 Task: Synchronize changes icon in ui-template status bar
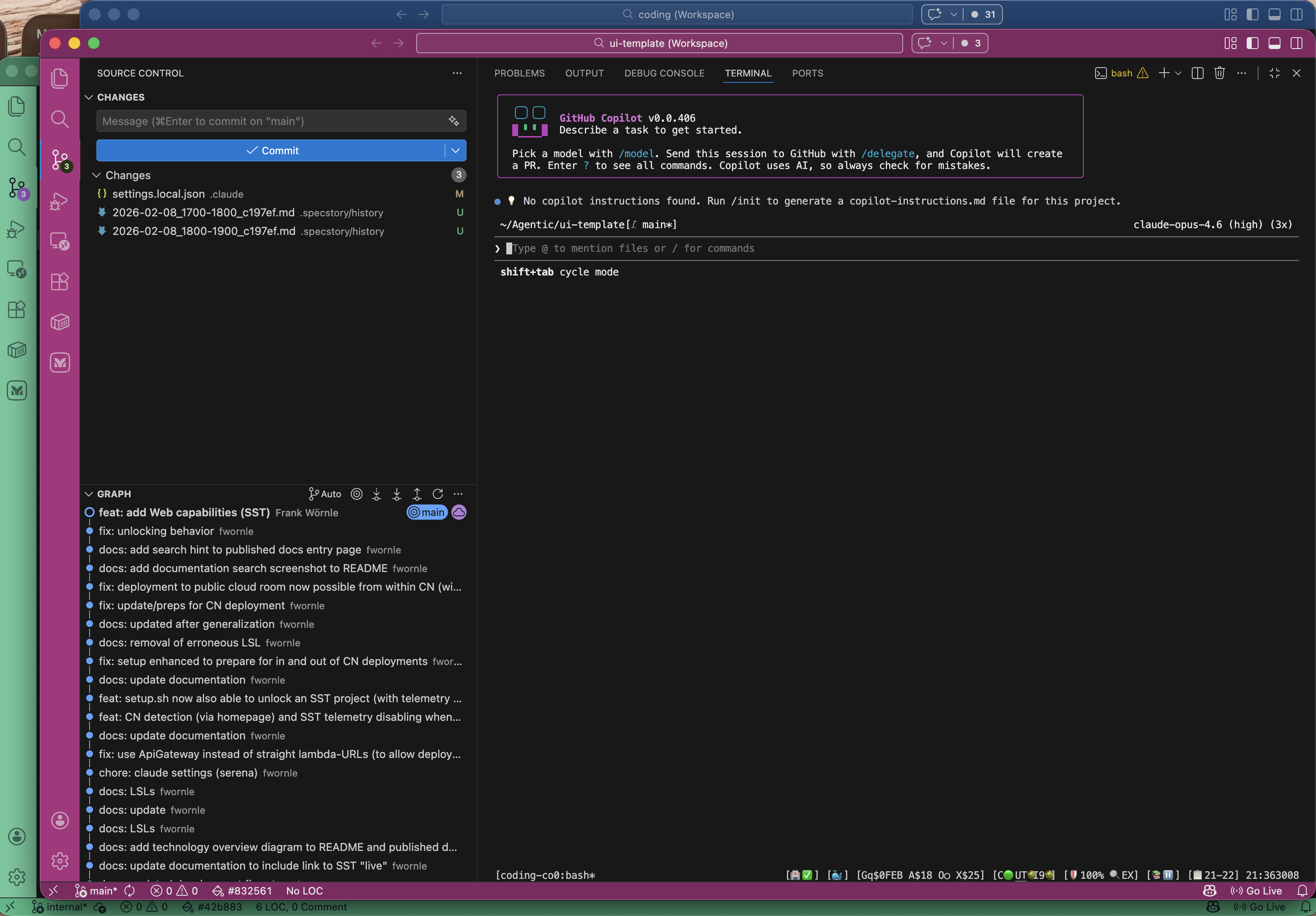pyautogui.click(x=130, y=890)
